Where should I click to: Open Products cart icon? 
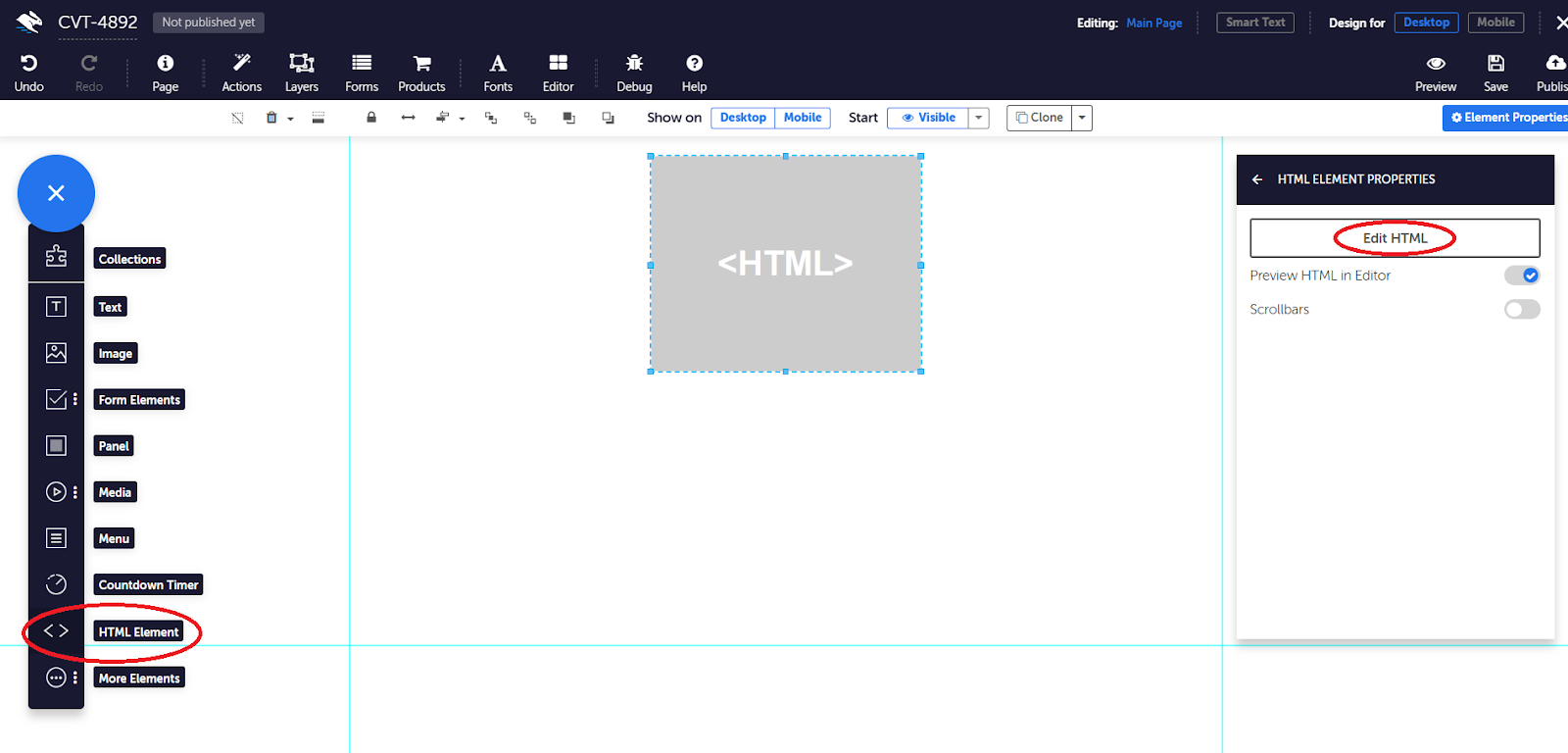tap(422, 64)
